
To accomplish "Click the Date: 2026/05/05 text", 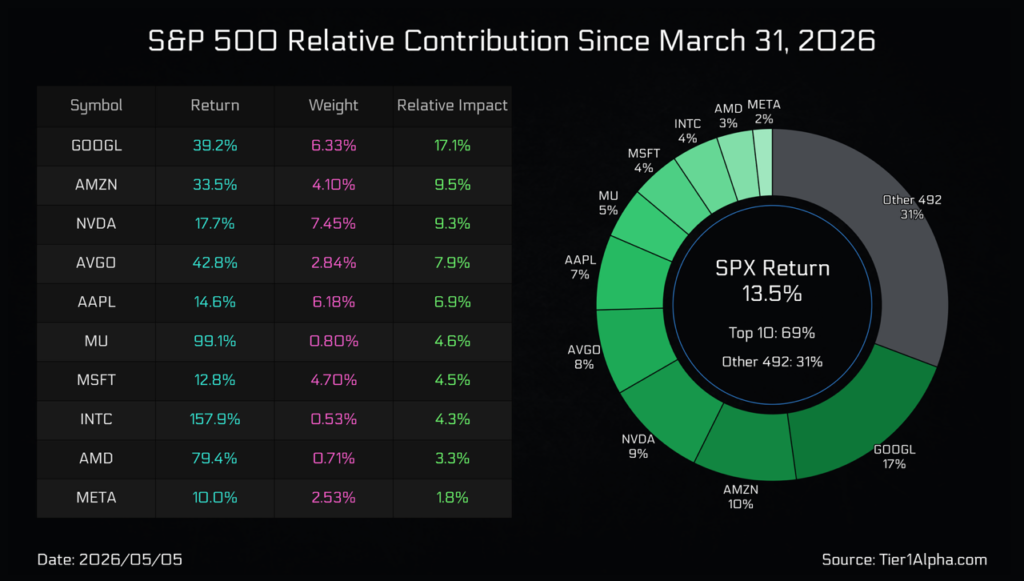I will coord(110,559).
